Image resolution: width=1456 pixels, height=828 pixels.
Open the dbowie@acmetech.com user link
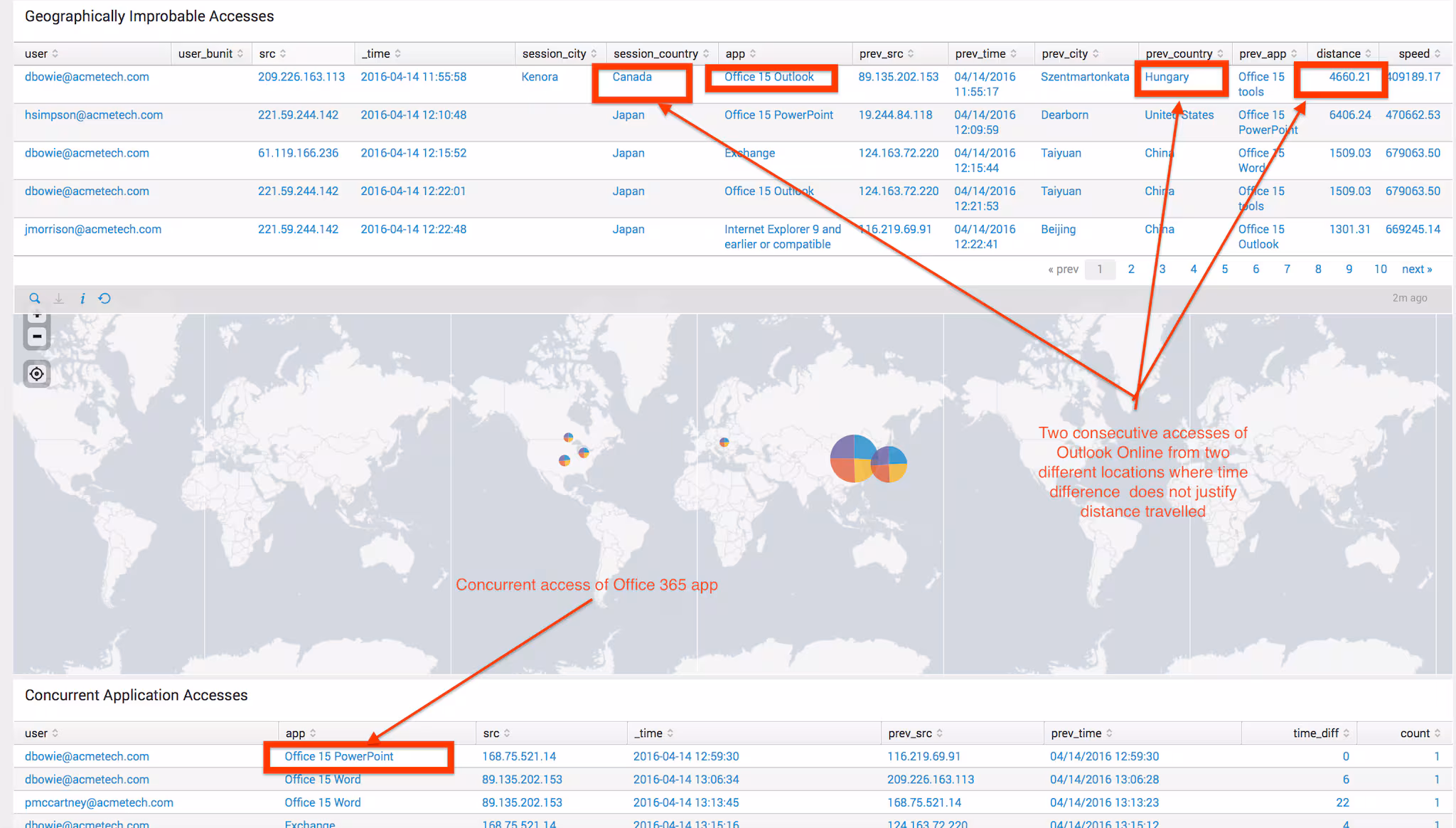click(x=87, y=76)
